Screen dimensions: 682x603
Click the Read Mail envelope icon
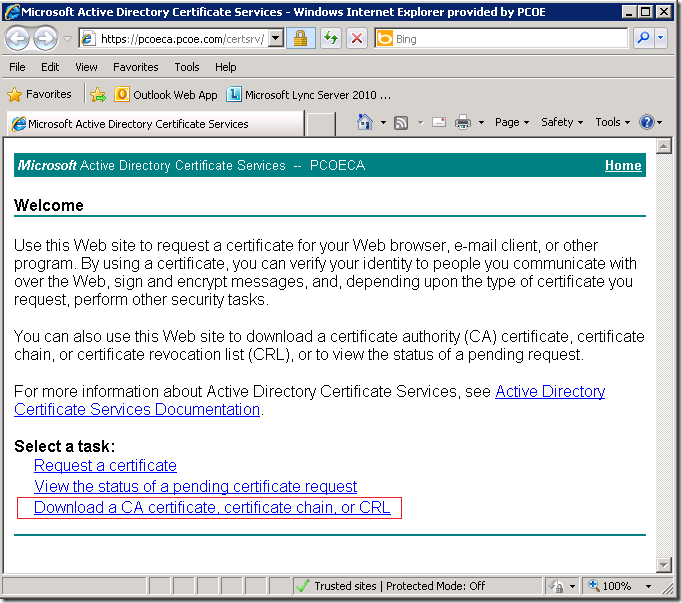tap(439, 122)
